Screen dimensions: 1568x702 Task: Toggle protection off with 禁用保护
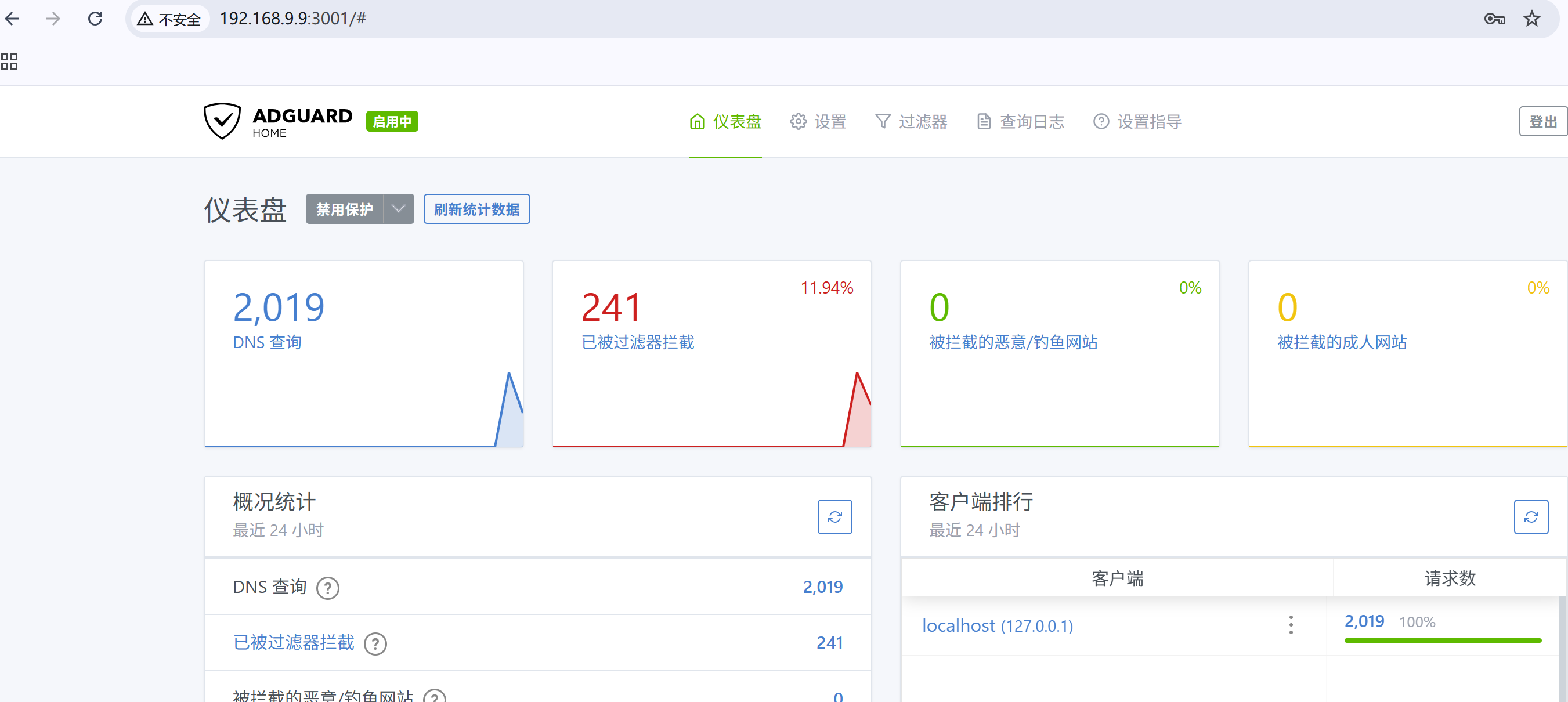pyautogui.click(x=344, y=209)
